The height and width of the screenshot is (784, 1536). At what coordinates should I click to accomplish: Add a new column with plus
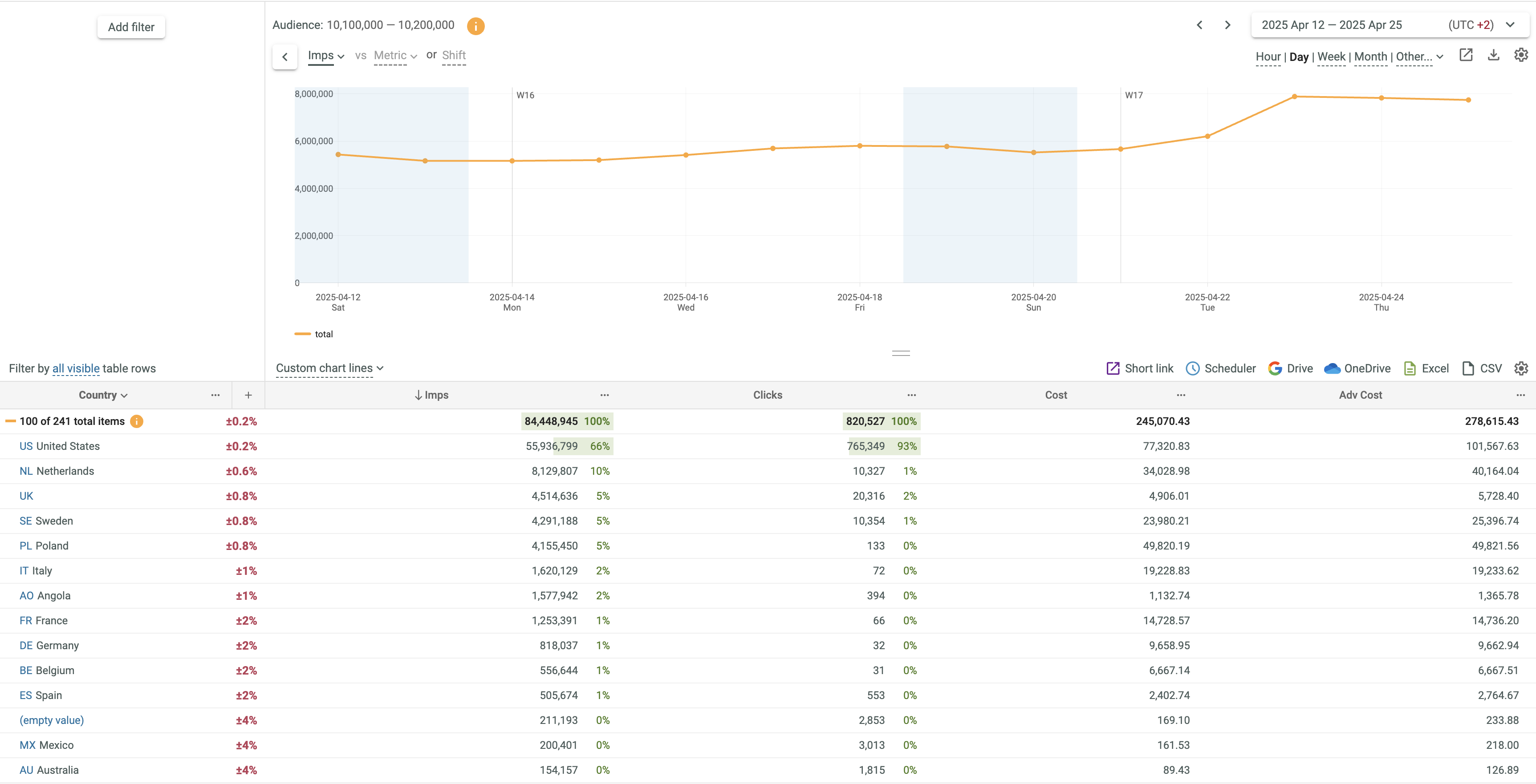[248, 395]
